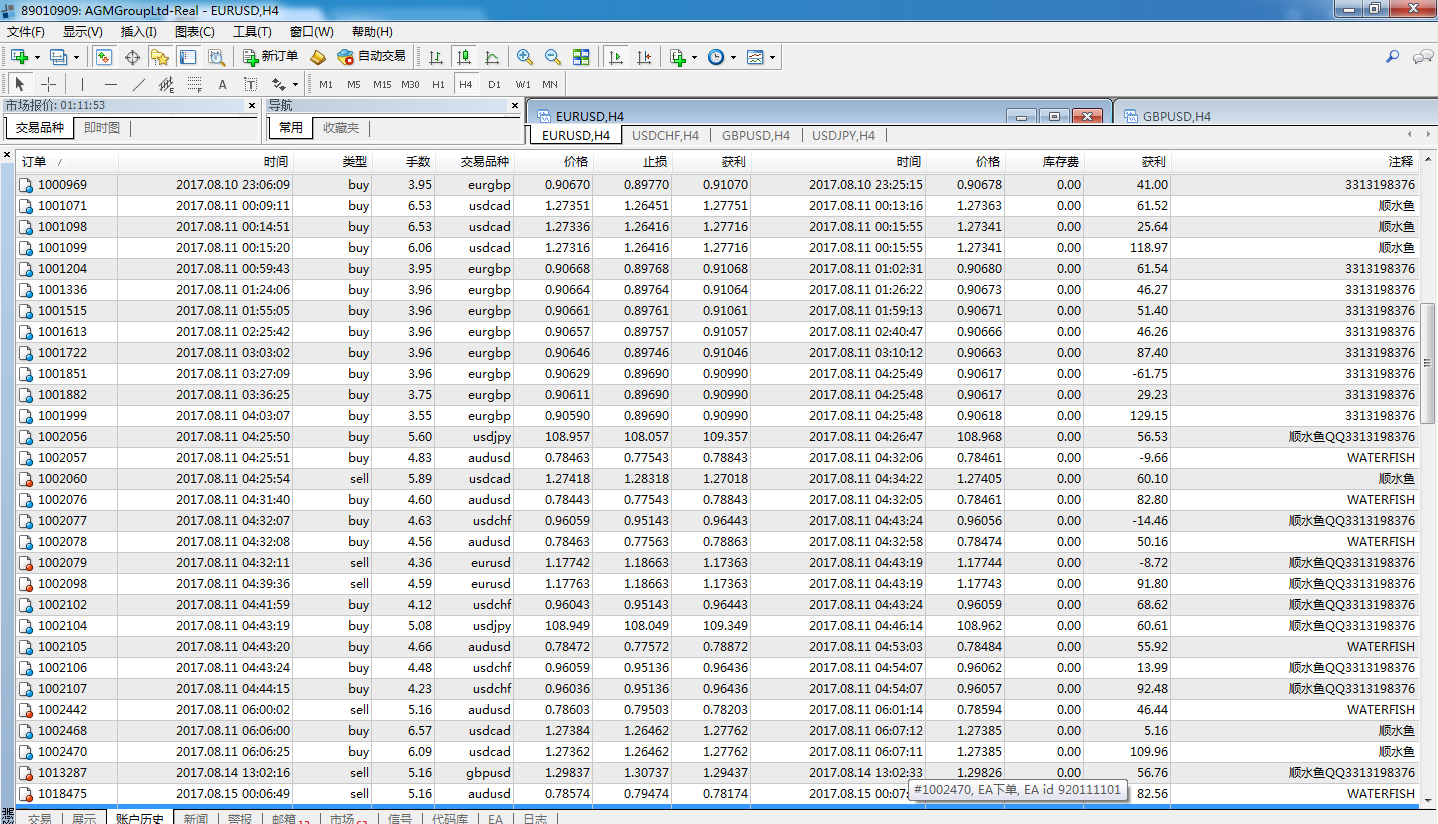The height and width of the screenshot is (824, 1438).
Task: Select the equidistant channel tool
Action: [166, 84]
